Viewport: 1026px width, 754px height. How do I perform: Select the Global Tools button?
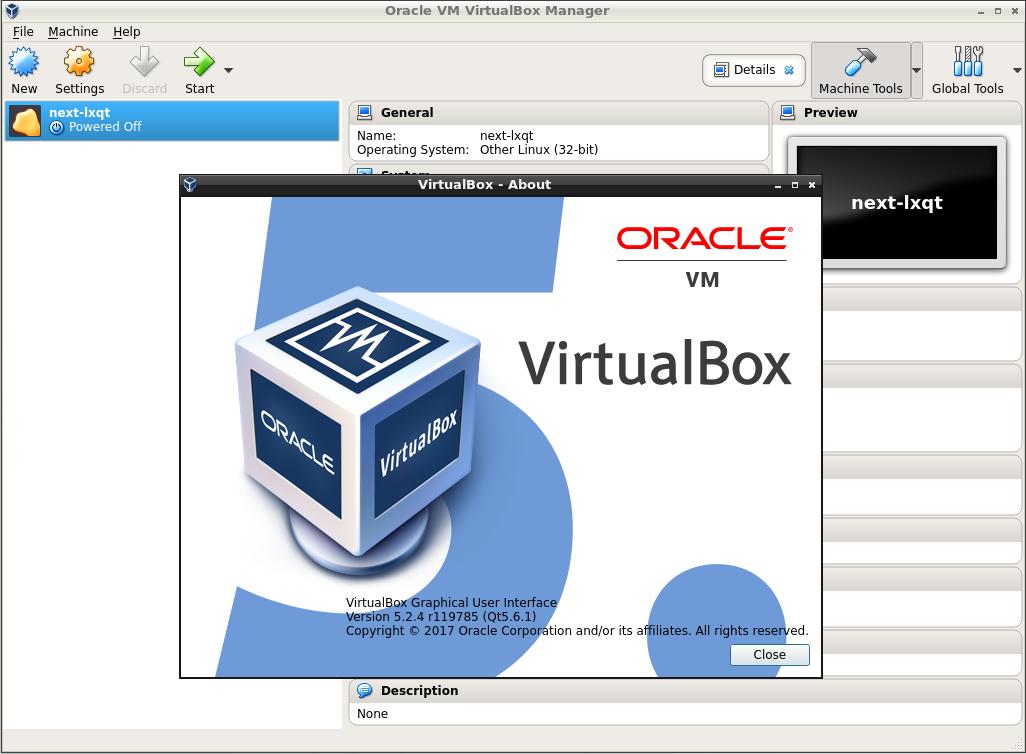[x=967, y=71]
